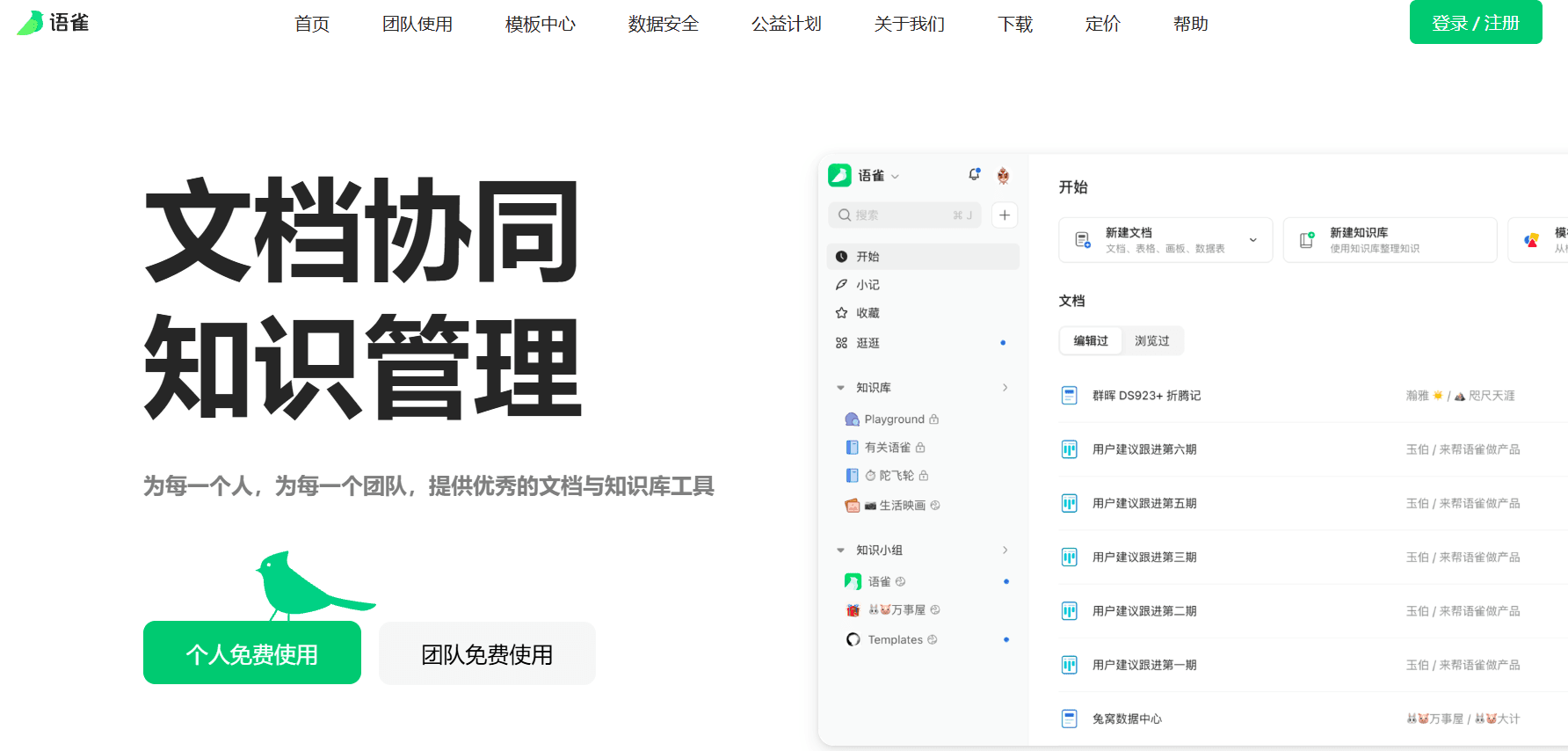
Task: Go to the 下载 page
Action: 1015,24
